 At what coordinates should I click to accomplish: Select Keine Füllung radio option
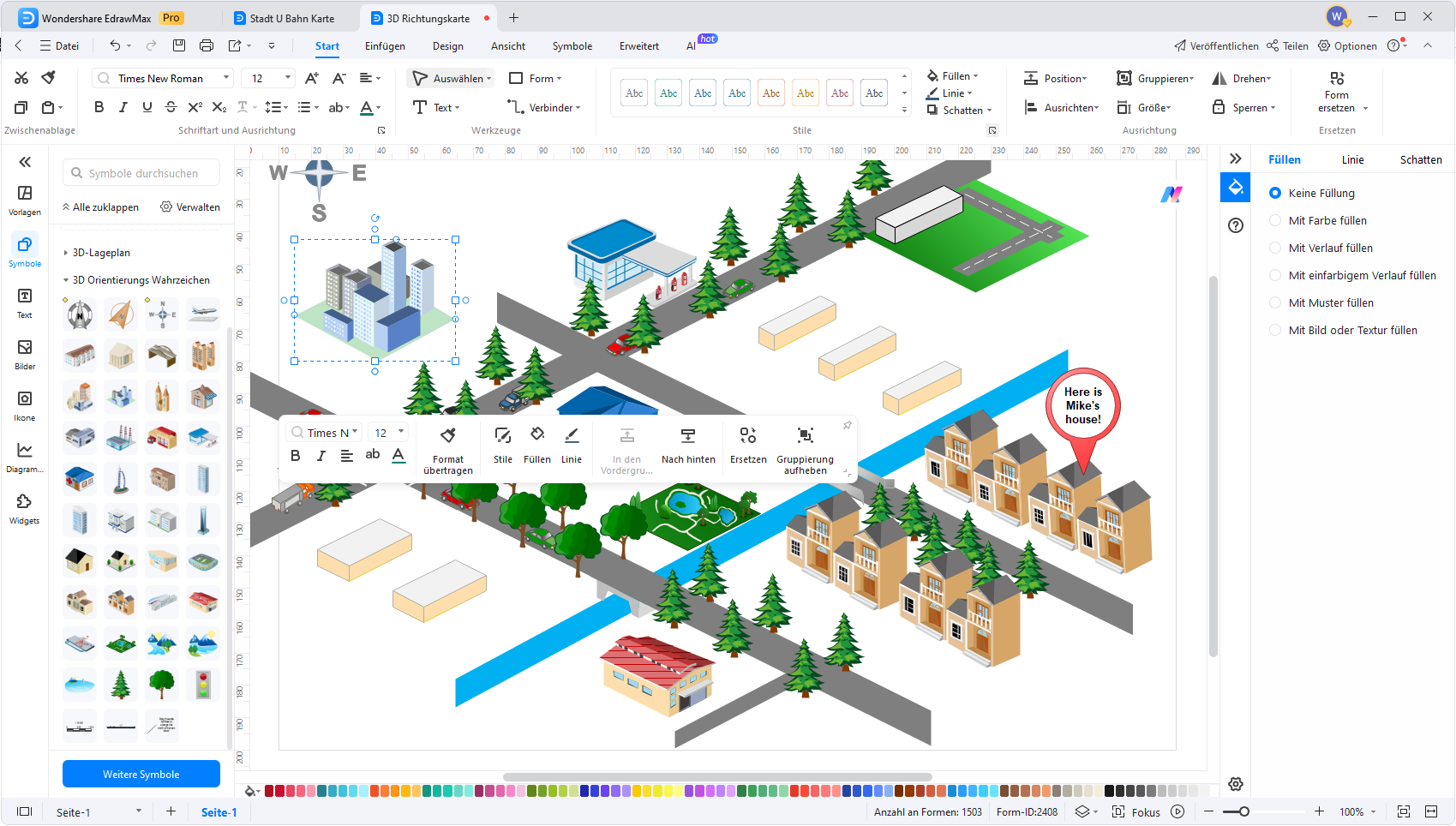tap(1275, 193)
